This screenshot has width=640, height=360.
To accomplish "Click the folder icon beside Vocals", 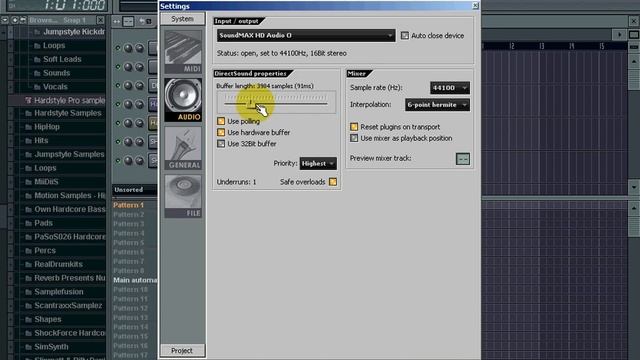I will click(37, 87).
